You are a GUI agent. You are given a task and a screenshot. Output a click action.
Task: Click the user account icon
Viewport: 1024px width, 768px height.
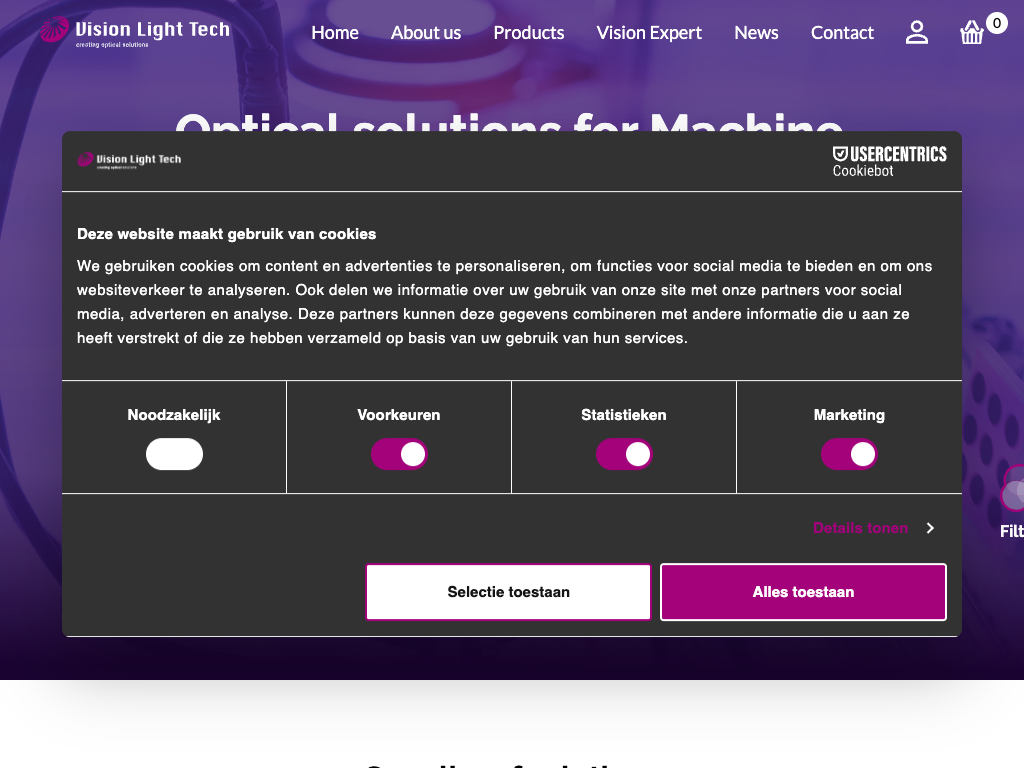[916, 33]
